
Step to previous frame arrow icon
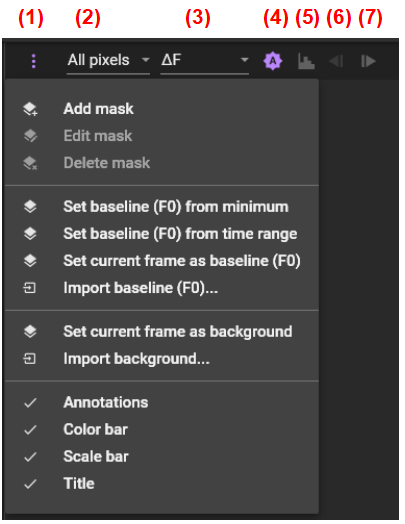pyautogui.click(x=336, y=61)
